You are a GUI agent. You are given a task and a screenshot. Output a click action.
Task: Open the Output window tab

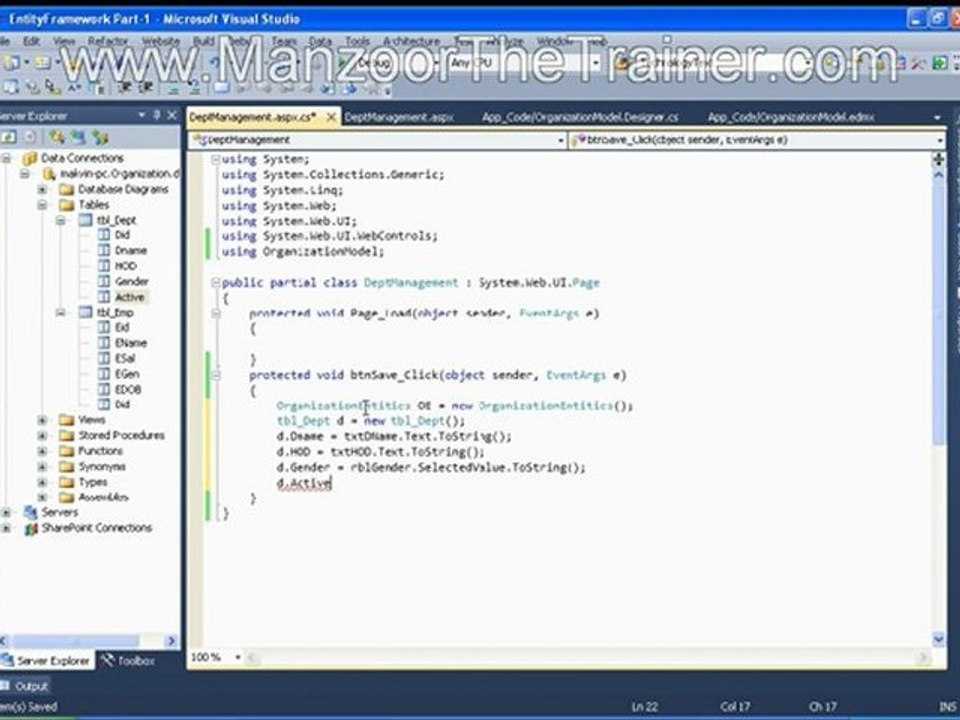25,686
